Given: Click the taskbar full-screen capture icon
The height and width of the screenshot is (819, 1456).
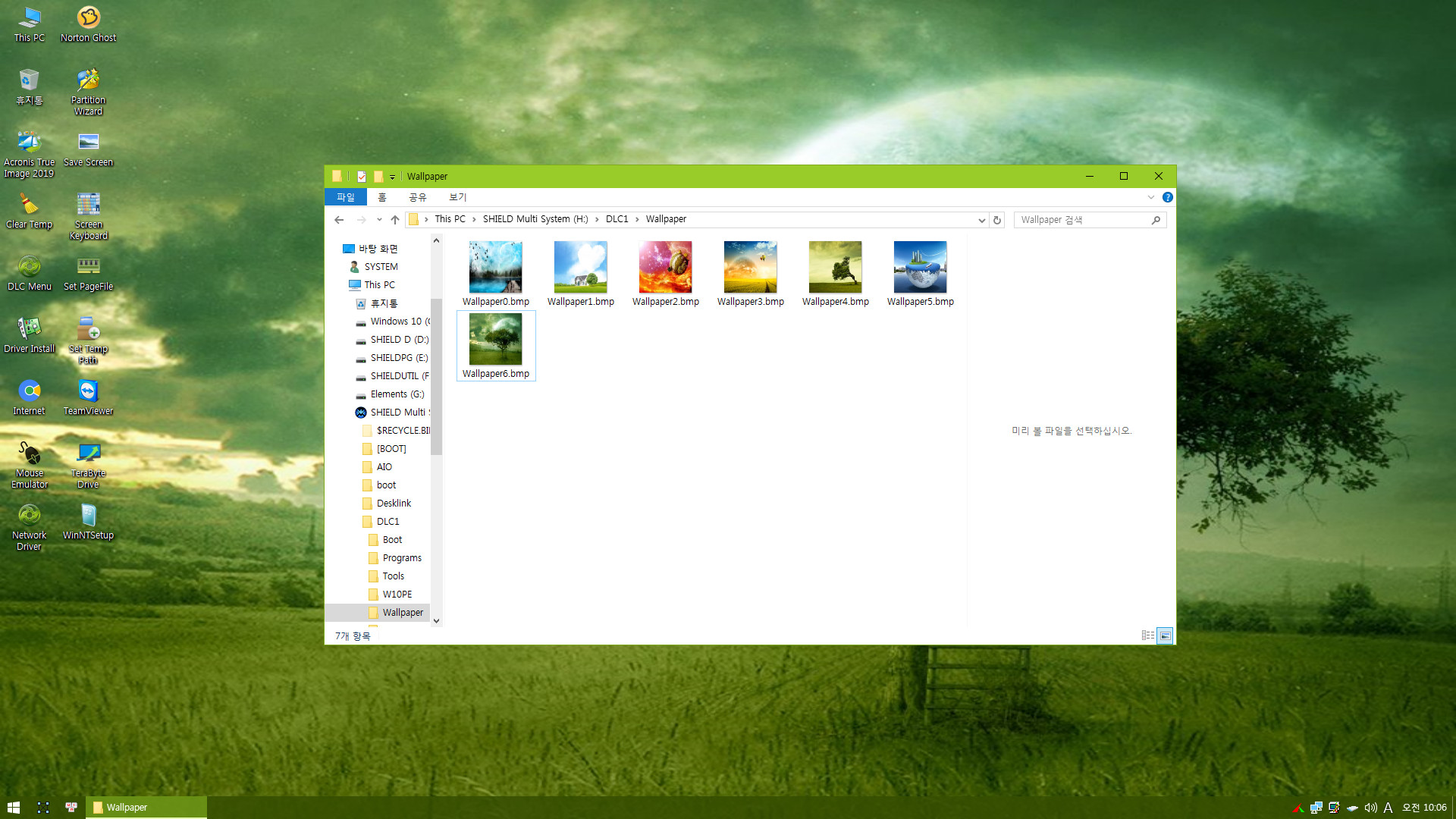Looking at the screenshot, I should 43,808.
